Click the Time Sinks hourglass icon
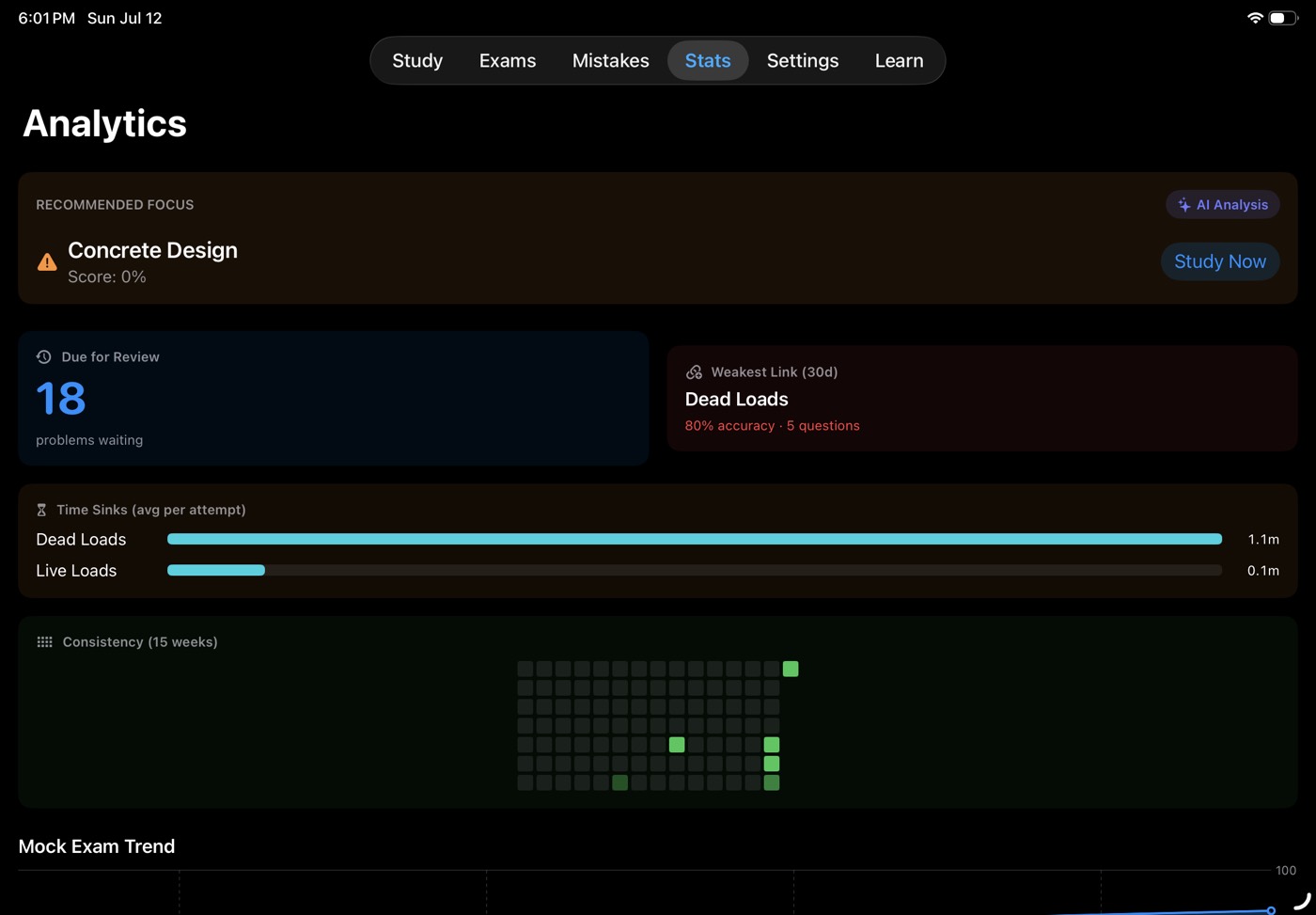The height and width of the screenshot is (915, 1316). click(x=41, y=510)
